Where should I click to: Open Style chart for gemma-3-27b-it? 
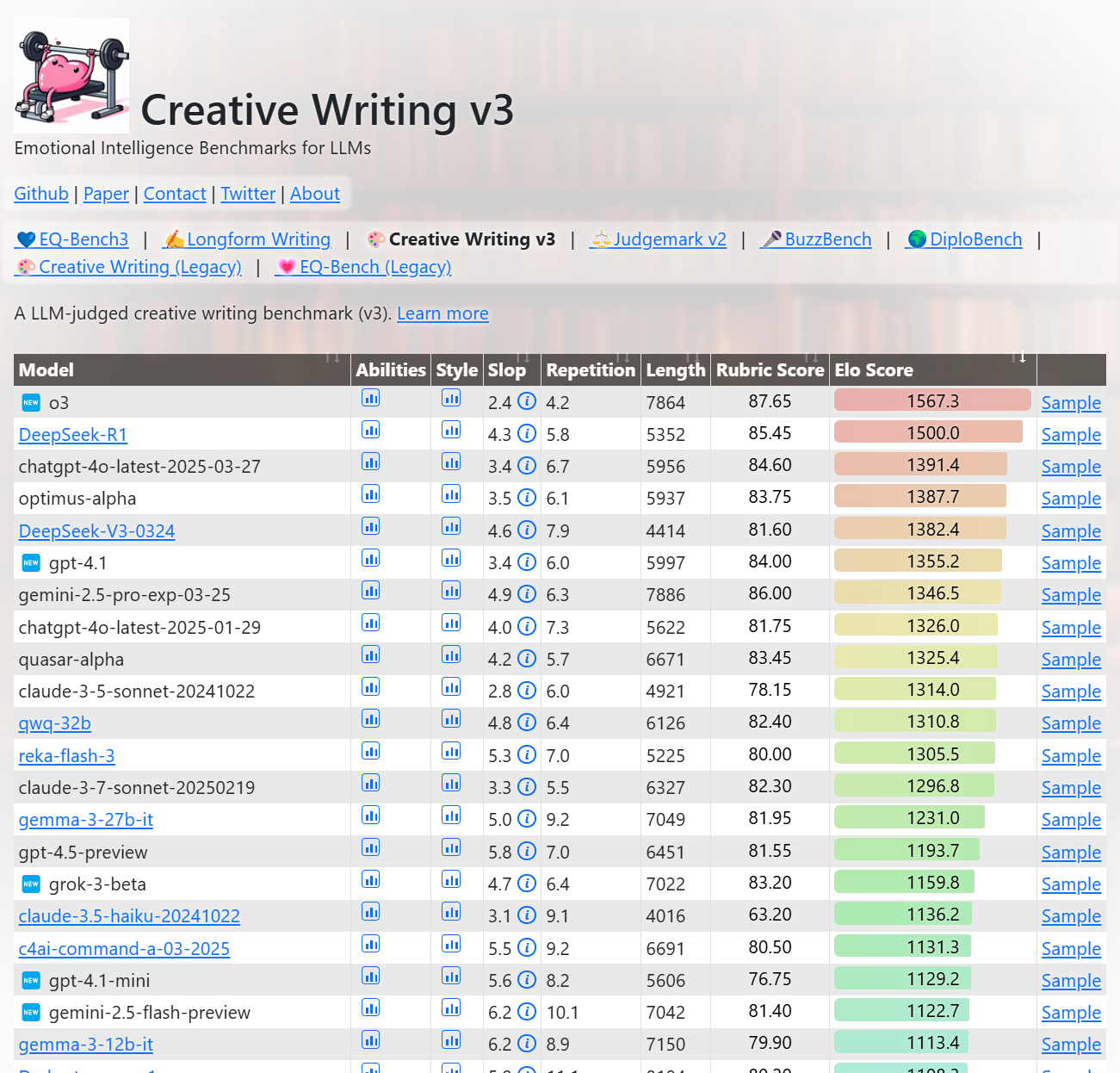451,816
